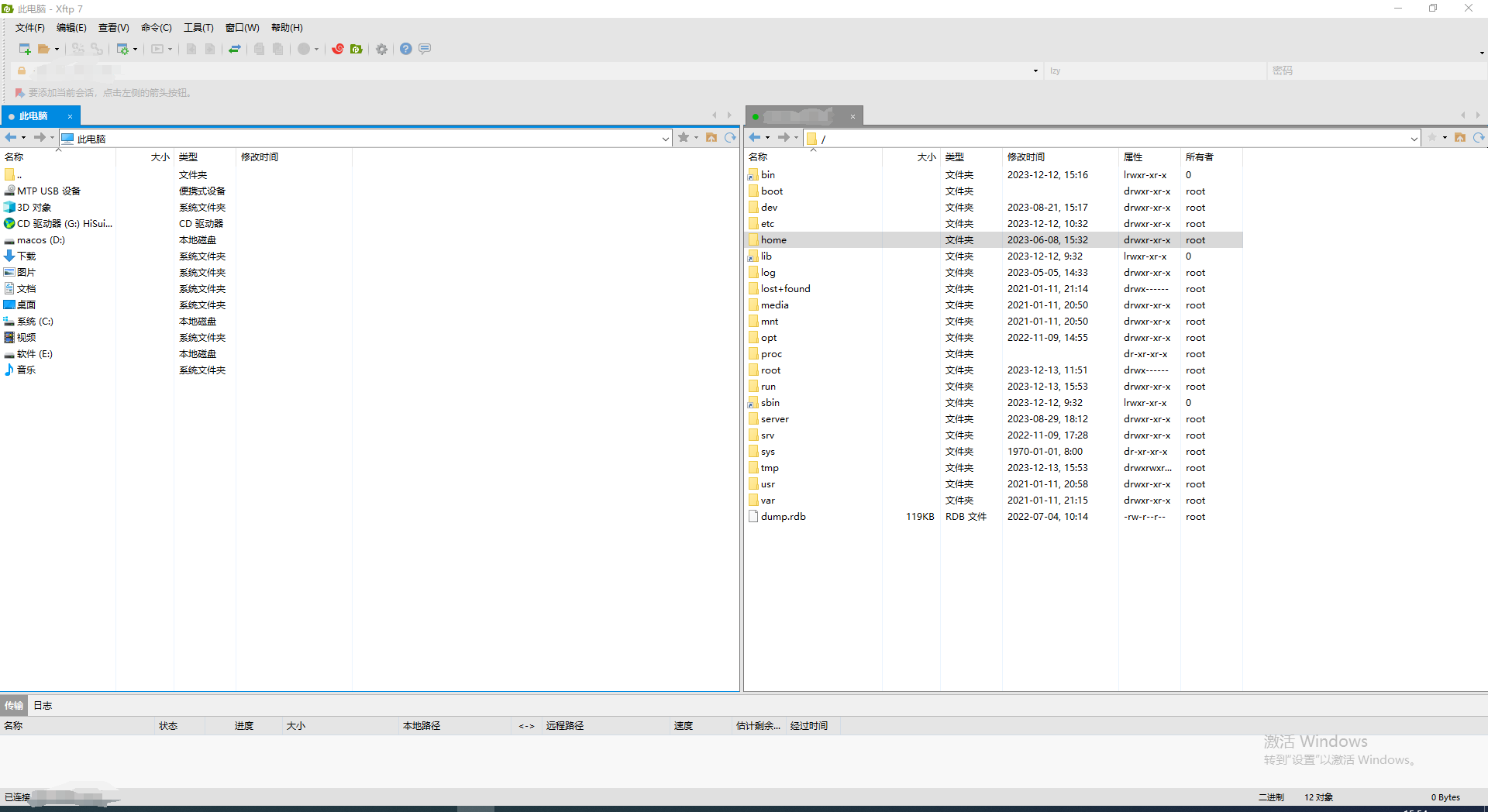Open the 查看(V) menu

(x=113, y=28)
